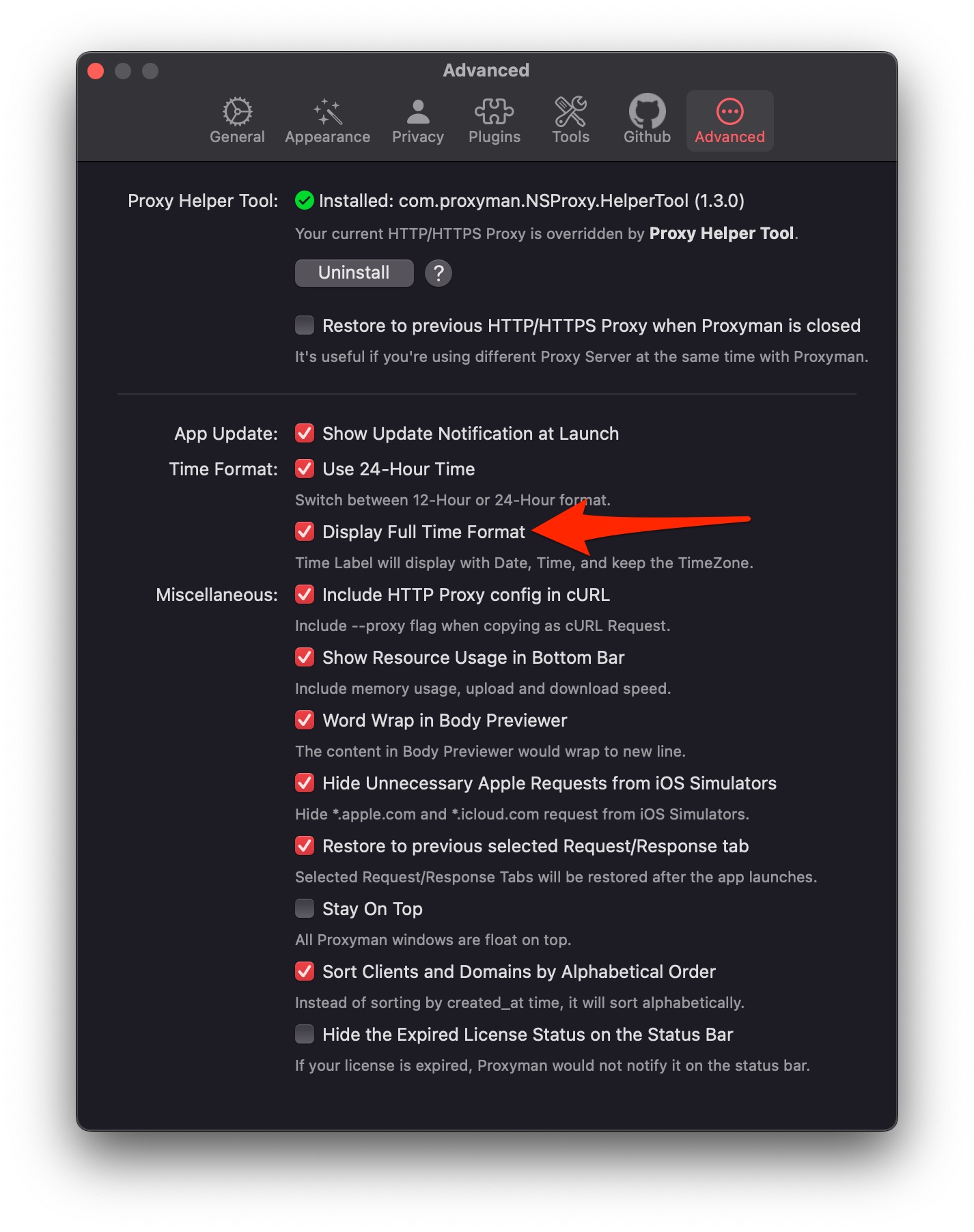
Task: Click 'If your license is expired' description
Action: coord(553,1065)
